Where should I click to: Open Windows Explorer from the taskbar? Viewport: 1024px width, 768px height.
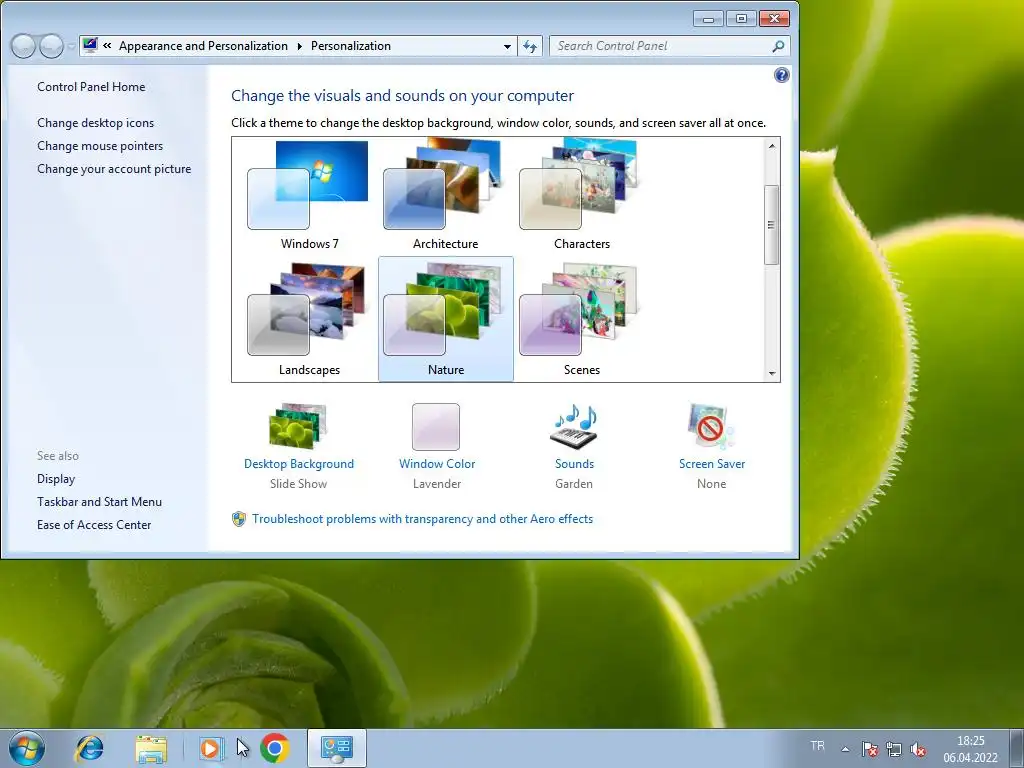[152, 748]
